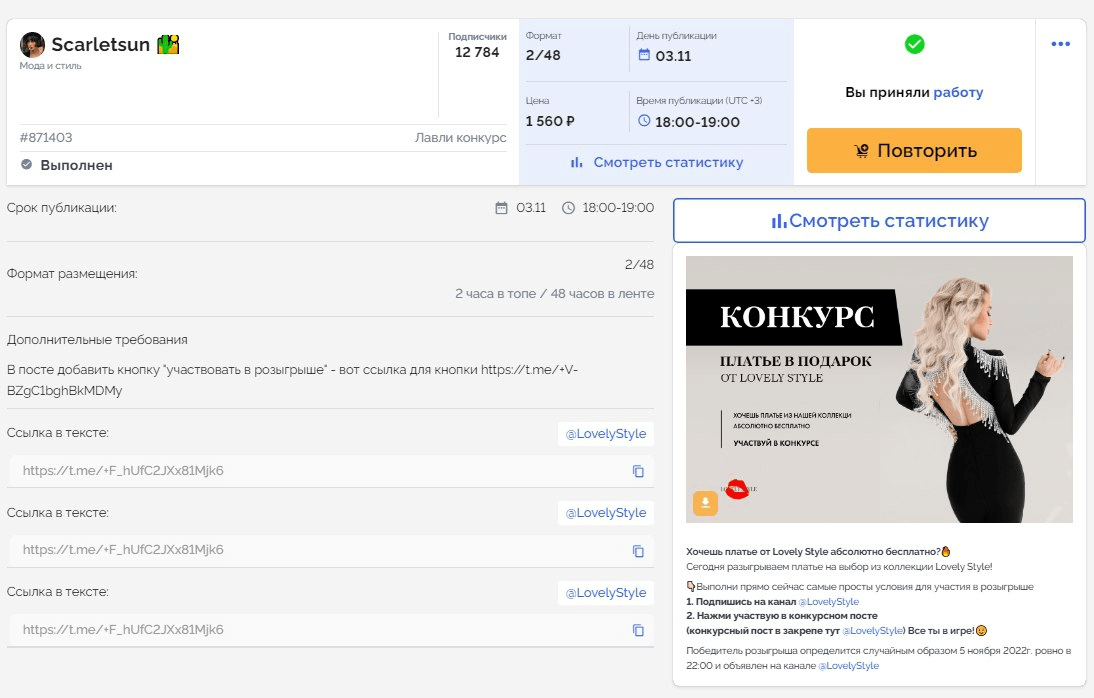The image size is (1094, 698).
Task: Click subscriber count 12 784
Action: click(477, 52)
